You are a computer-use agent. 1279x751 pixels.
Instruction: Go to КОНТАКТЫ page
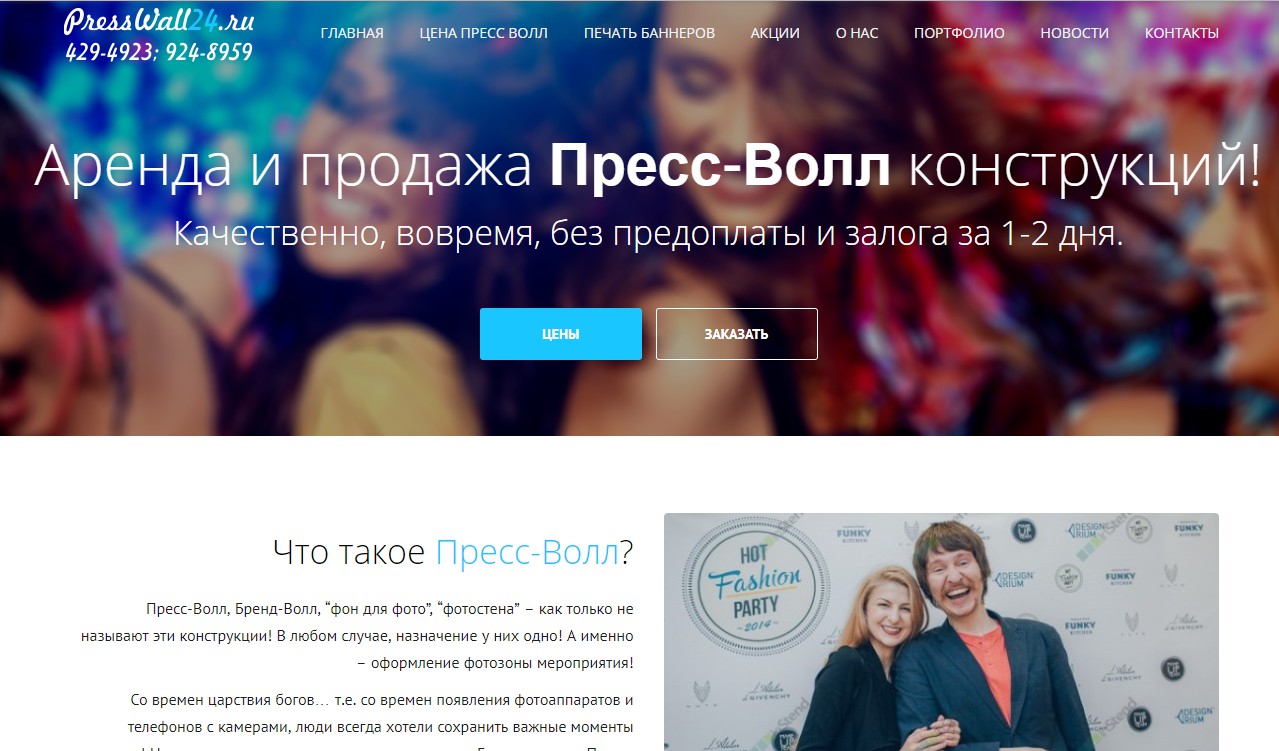click(x=1182, y=33)
